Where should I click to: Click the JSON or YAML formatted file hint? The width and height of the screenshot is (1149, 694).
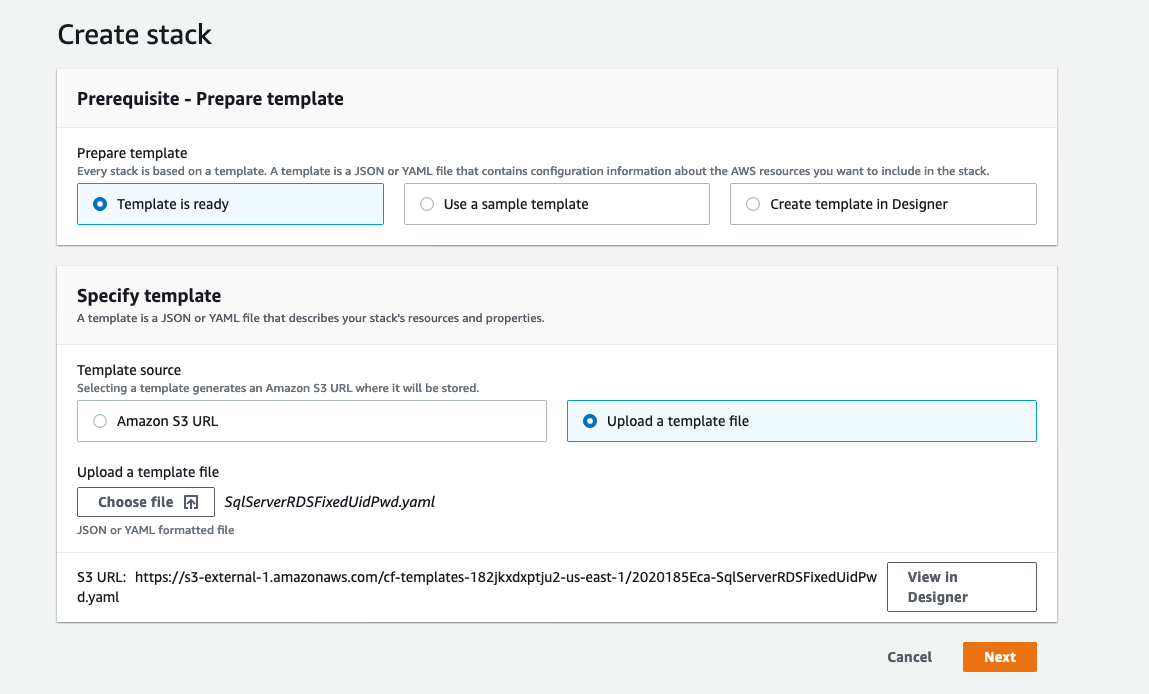pos(155,530)
